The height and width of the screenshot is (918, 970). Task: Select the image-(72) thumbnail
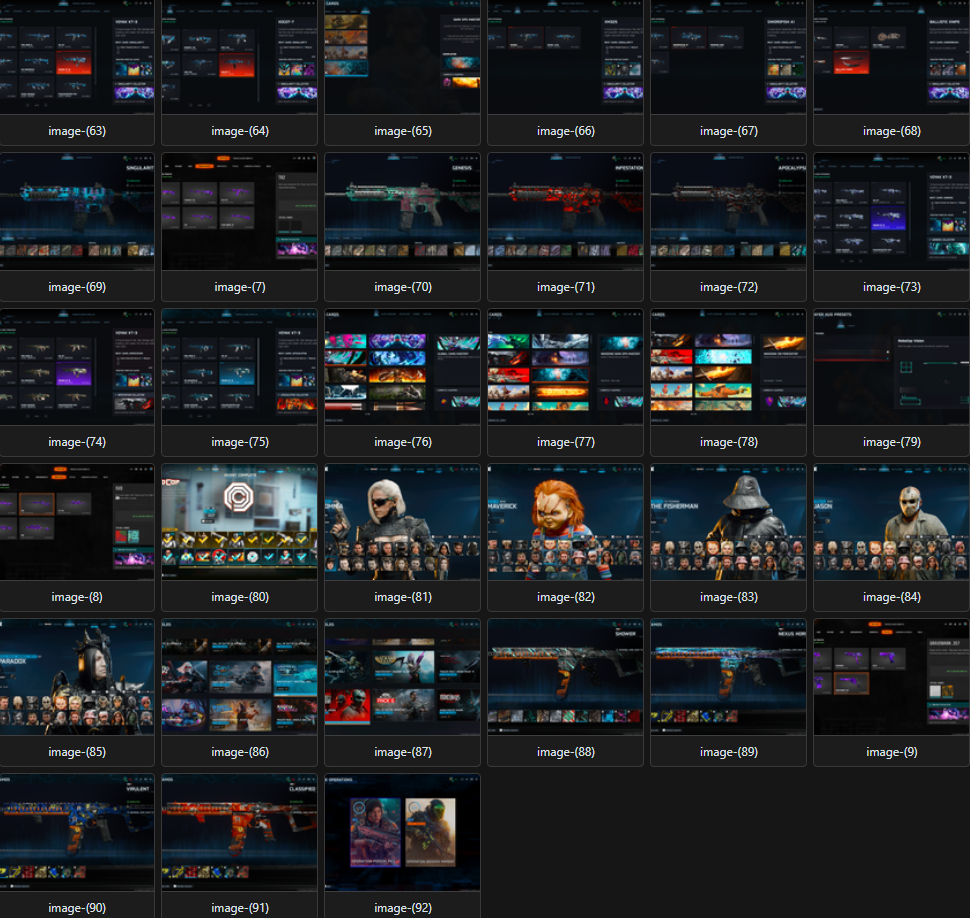tap(728, 212)
